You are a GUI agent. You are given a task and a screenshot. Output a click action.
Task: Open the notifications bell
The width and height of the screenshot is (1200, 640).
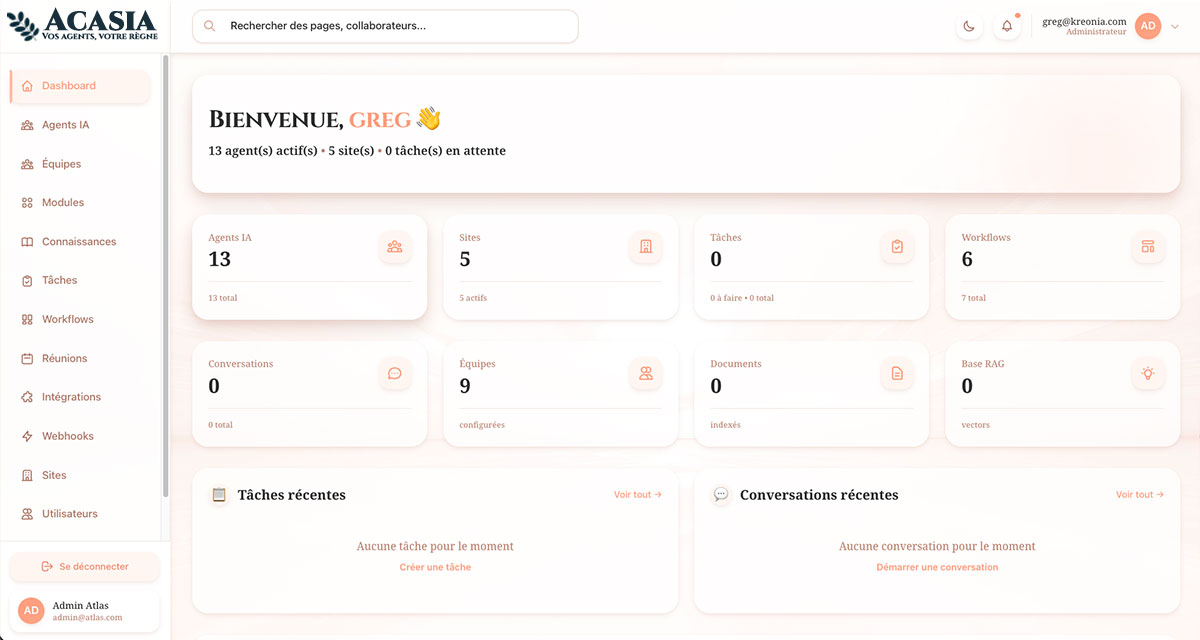click(1007, 26)
